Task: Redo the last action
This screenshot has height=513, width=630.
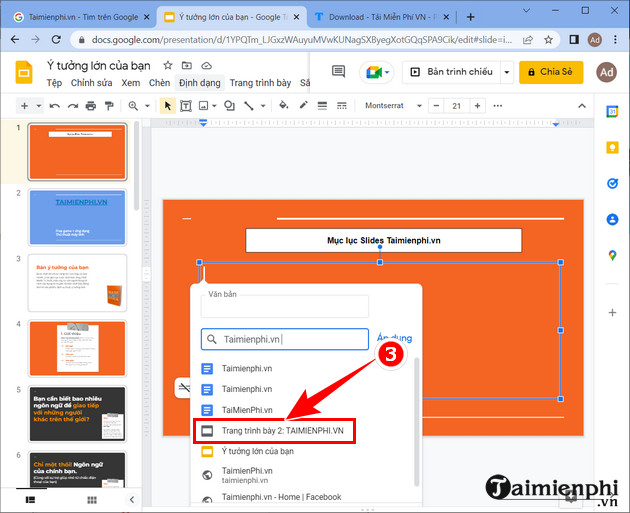Action: tap(73, 106)
